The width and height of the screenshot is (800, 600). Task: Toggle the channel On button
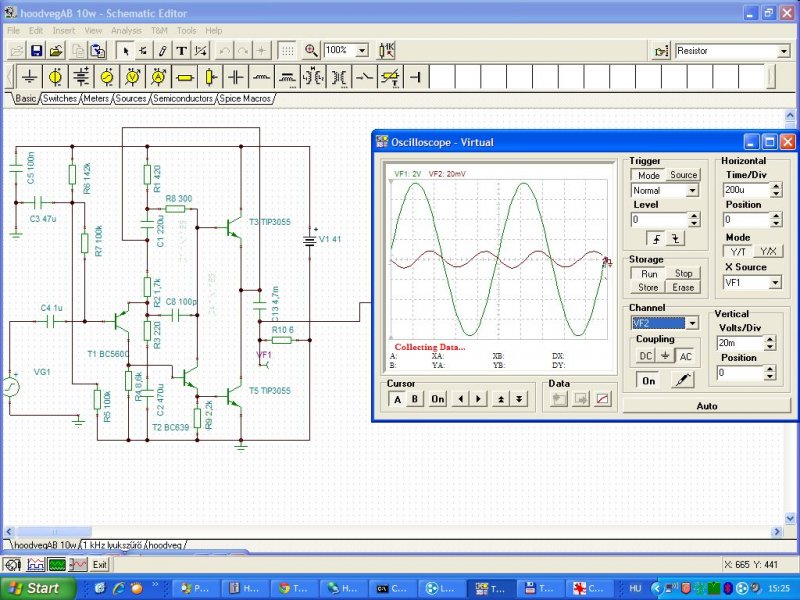pos(648,380)
